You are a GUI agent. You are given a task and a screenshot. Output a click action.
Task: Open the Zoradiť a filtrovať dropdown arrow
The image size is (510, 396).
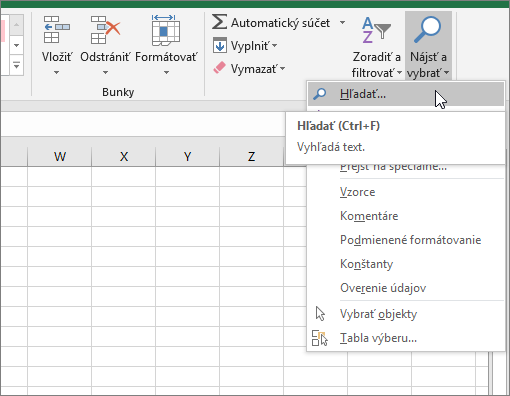(x=399, y=72)
